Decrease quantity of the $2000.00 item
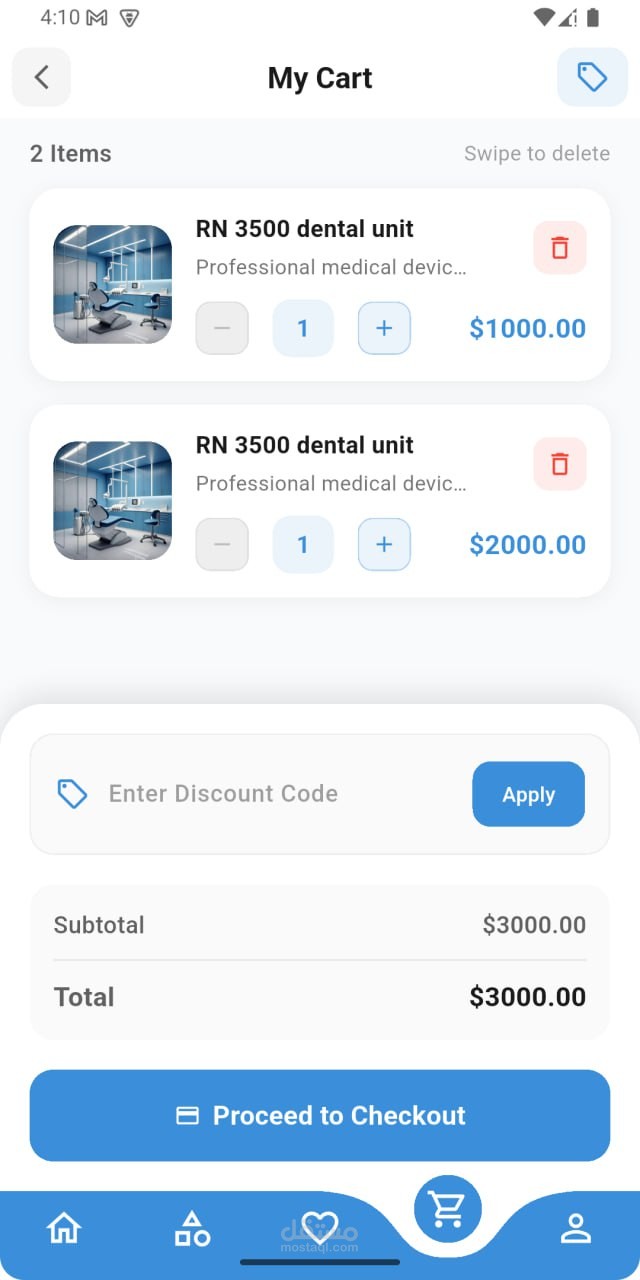This screenshot has width=640, height=1280. click(x=222, y=544)
